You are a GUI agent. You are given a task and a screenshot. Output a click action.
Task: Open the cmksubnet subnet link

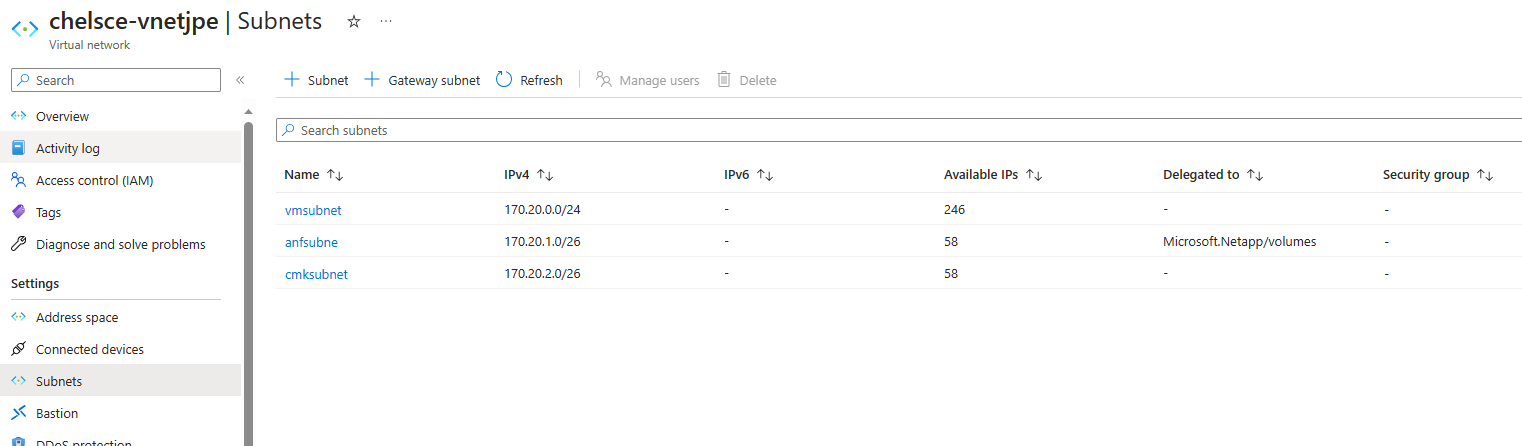click(316, 274)
